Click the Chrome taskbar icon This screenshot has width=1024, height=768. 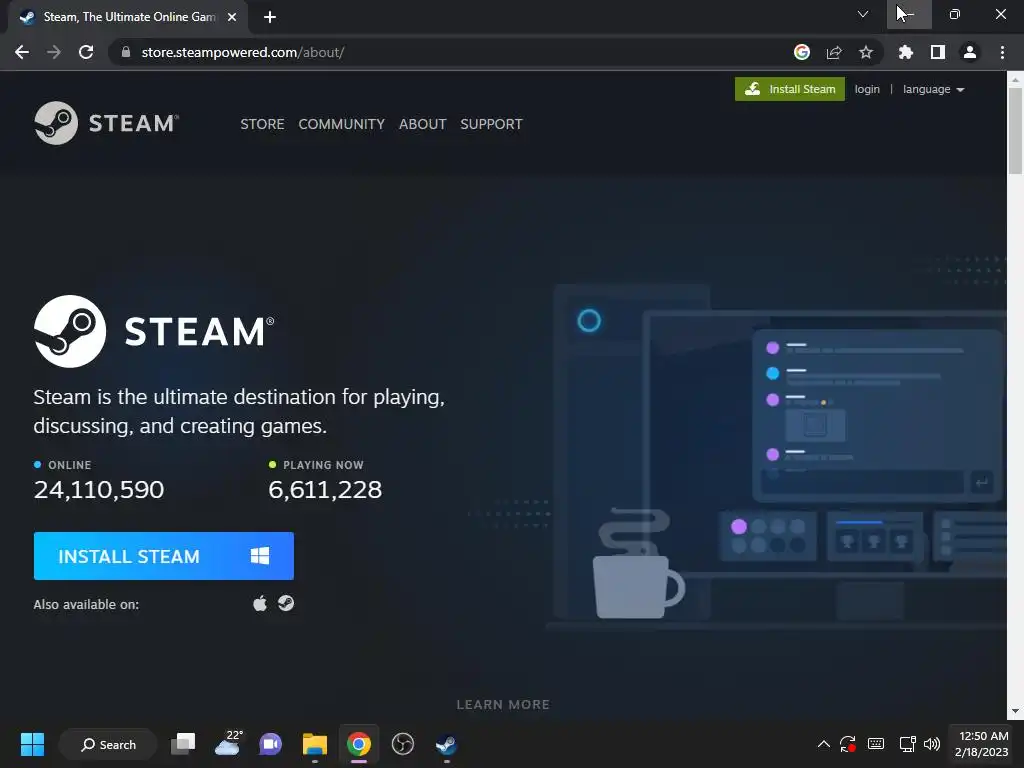(359, 744)
